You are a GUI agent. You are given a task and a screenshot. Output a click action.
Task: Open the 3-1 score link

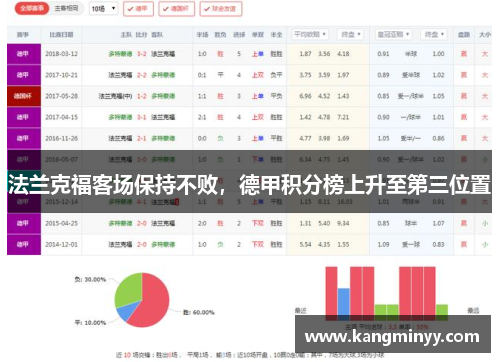pyautogui.click(x=142, y=117)
